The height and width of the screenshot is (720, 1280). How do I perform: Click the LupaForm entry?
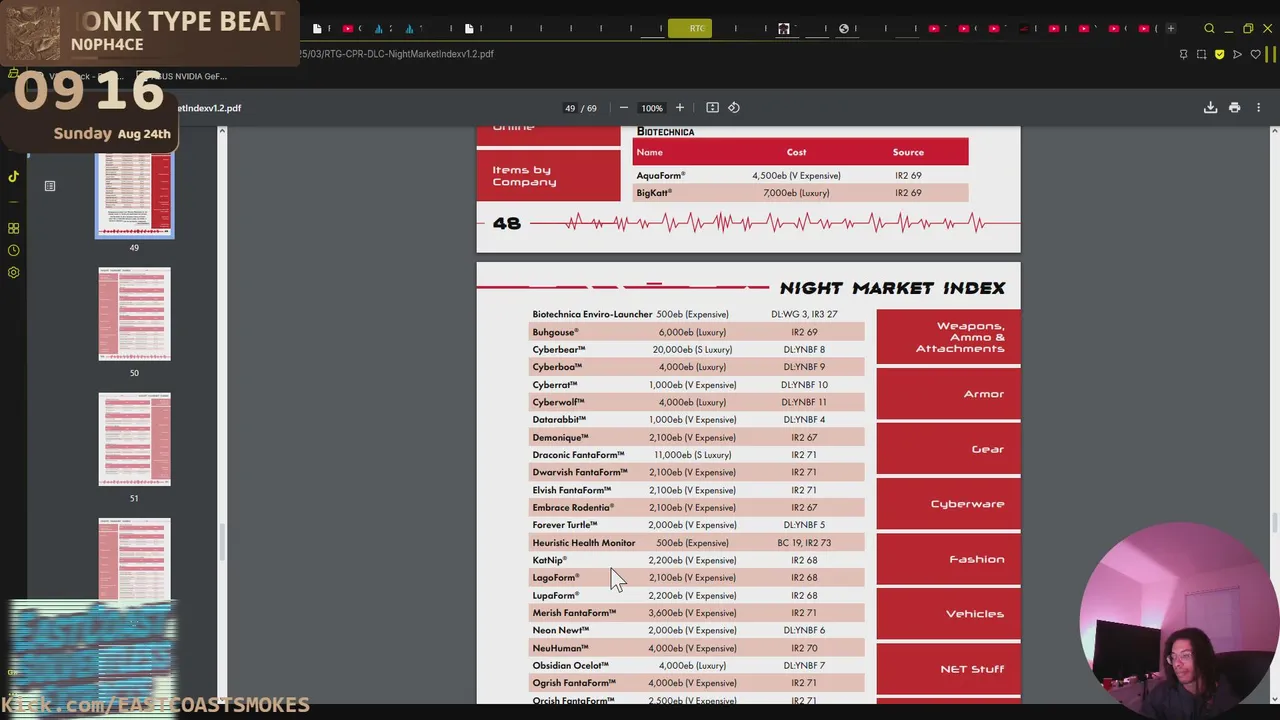(555, 596)
